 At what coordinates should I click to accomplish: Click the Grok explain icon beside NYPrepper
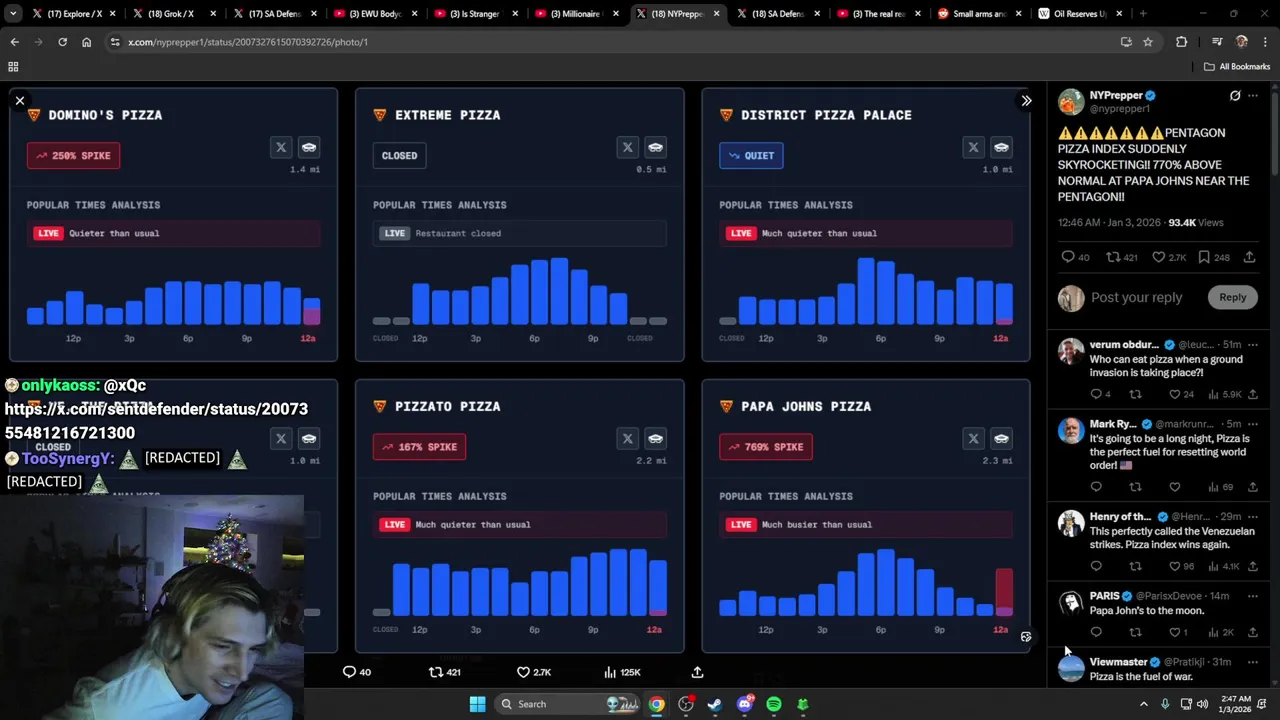pyautogui.click(x=1235, y=96)
